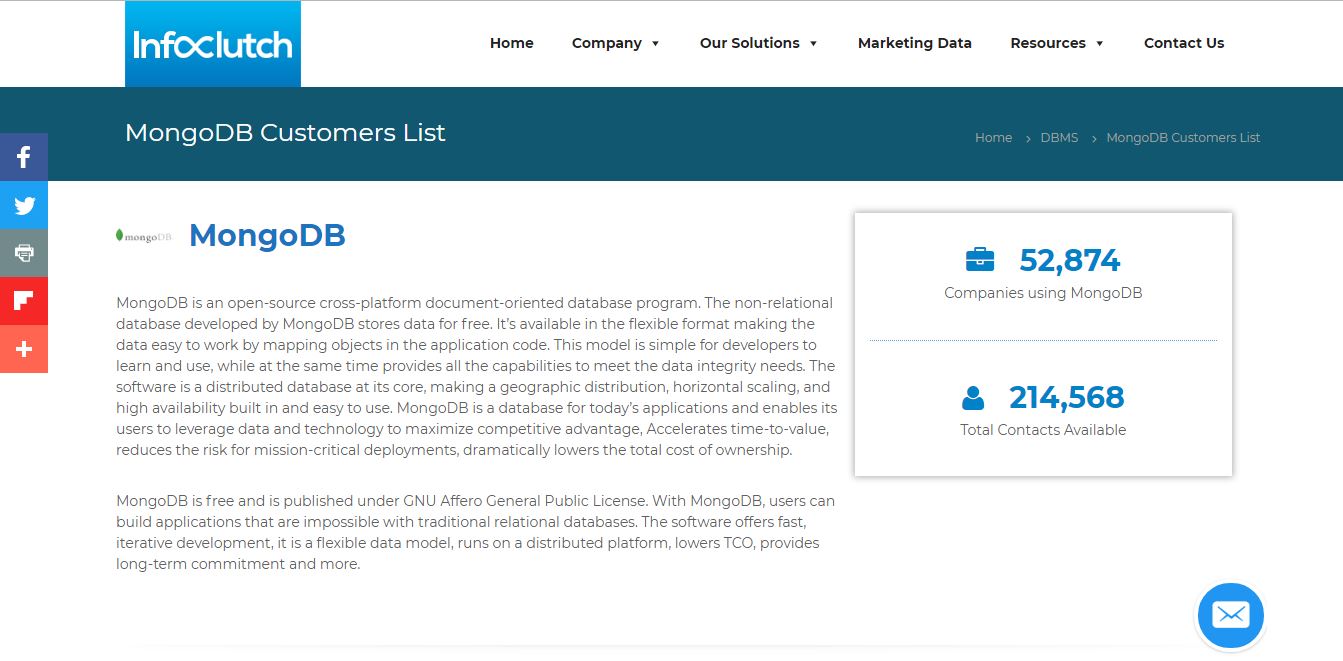
Task: Expand Our Solutions dropdown arrow
Action: (x=814, y=44)
